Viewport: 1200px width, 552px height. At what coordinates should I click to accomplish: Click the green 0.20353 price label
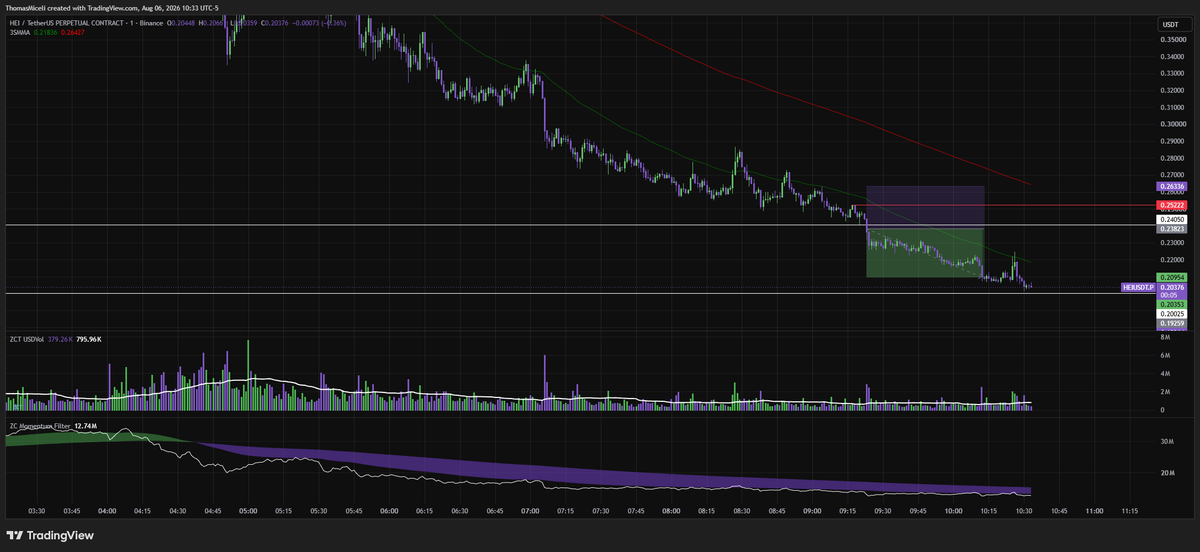(x=1171, y=305)
